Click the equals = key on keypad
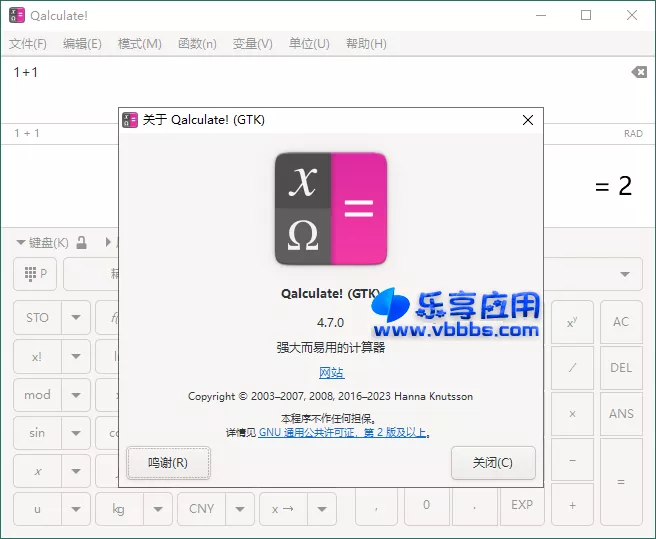The width and height of the screenshot is (656, 539). (x=621, y=482)
